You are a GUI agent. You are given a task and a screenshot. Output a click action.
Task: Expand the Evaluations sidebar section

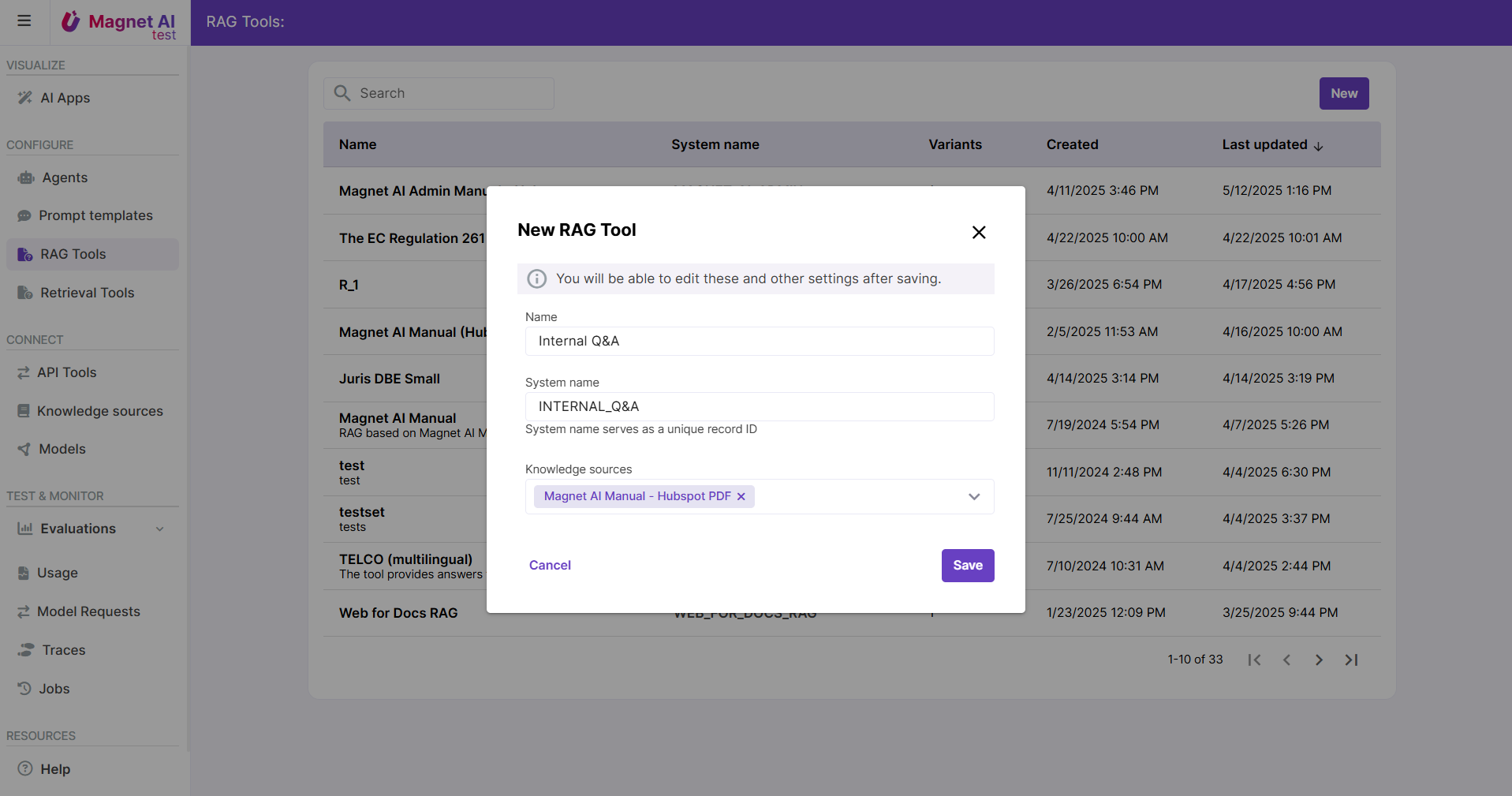click(160, 529)
